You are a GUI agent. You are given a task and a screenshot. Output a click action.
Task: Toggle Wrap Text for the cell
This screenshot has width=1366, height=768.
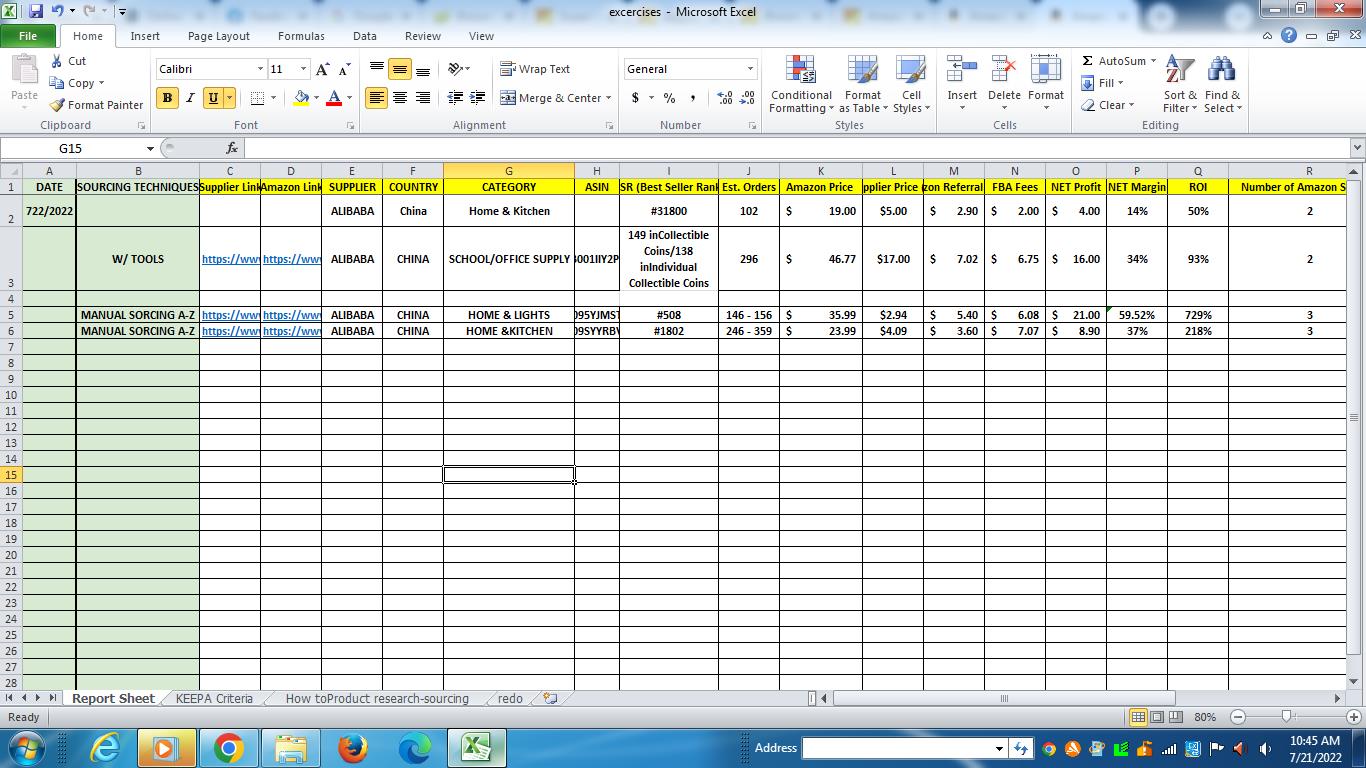point(535,69)
